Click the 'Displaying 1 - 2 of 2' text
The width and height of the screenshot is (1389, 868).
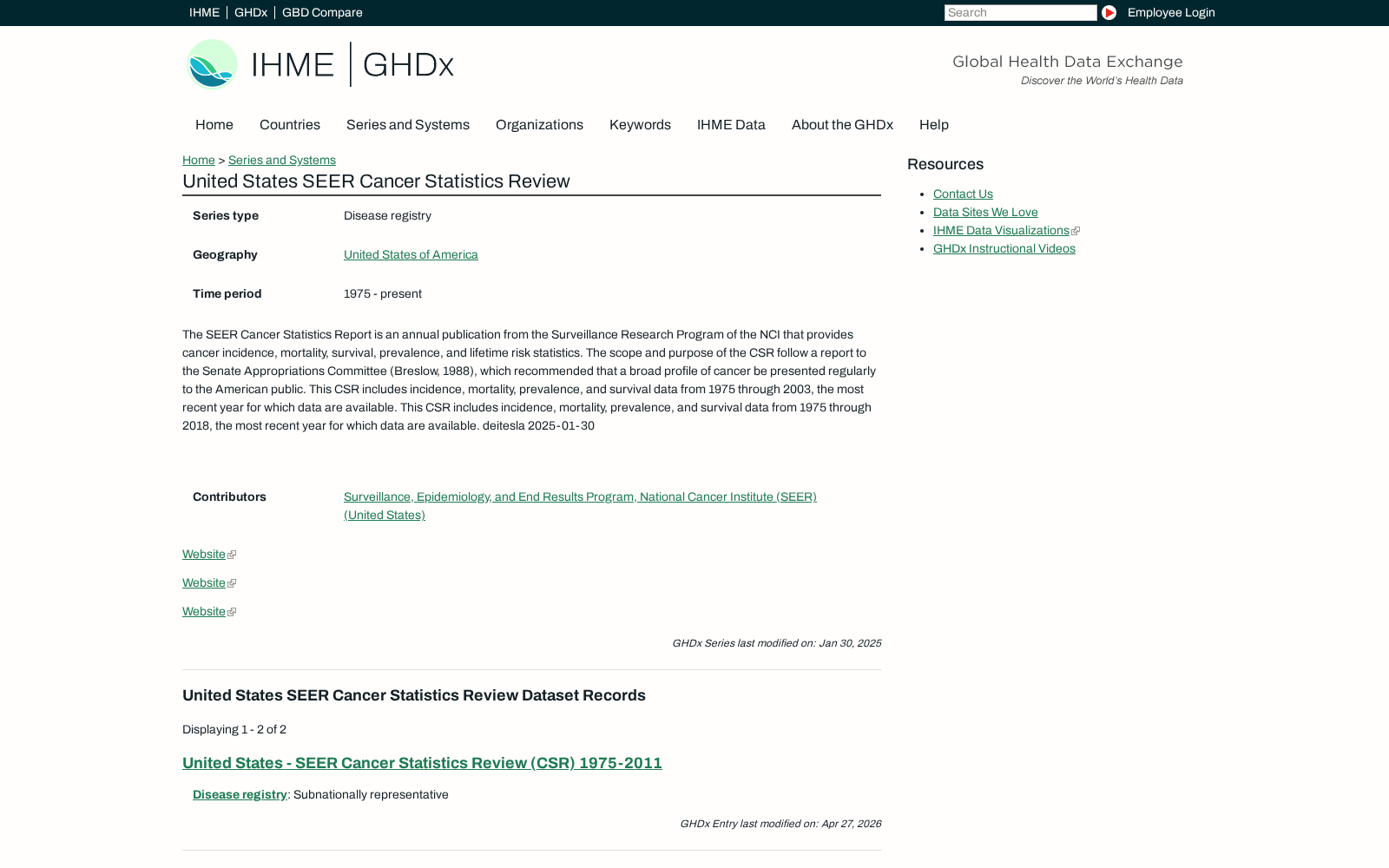pos(234,729)
